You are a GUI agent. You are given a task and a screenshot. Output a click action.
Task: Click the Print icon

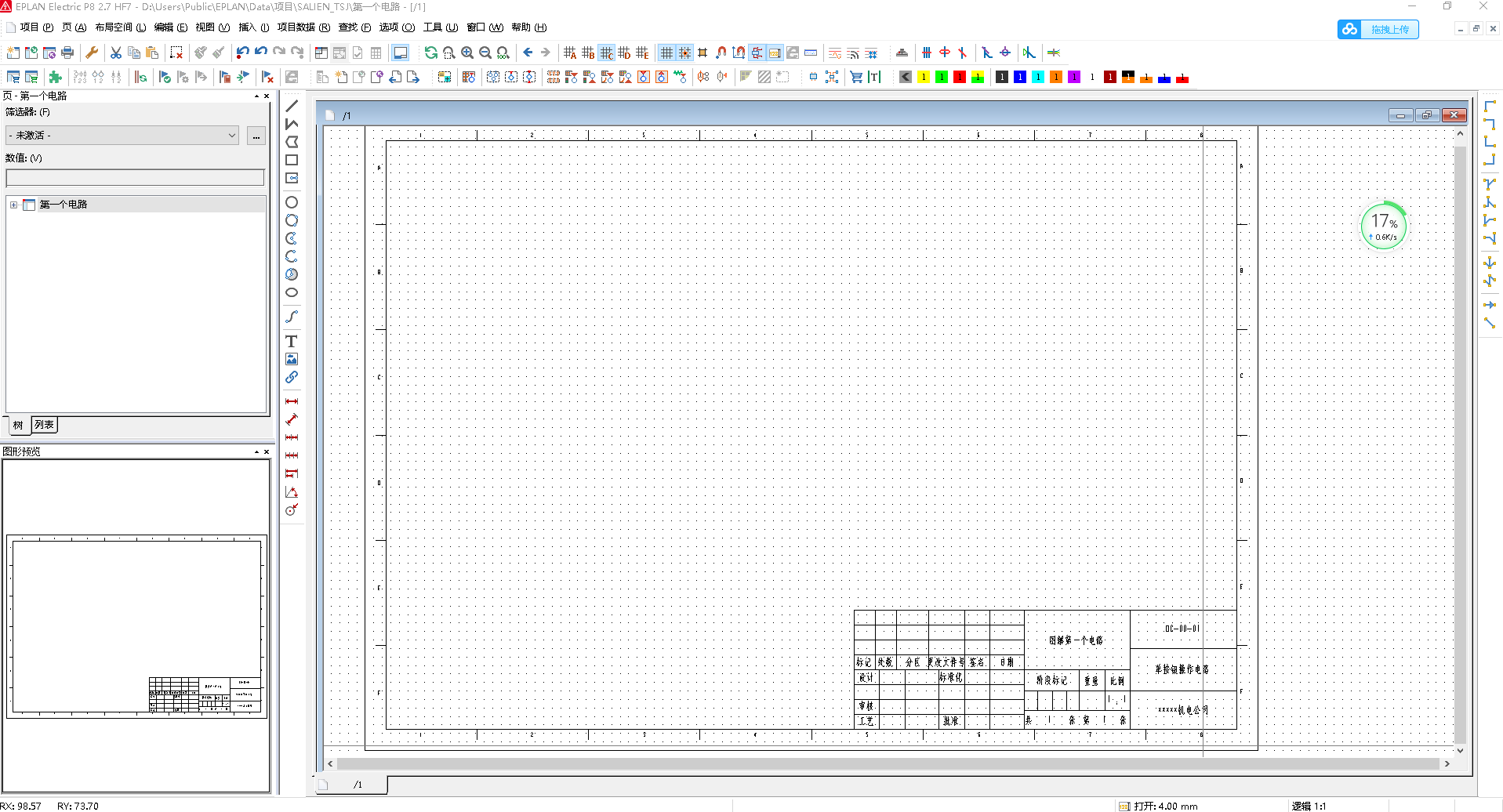tap(67, 53)
